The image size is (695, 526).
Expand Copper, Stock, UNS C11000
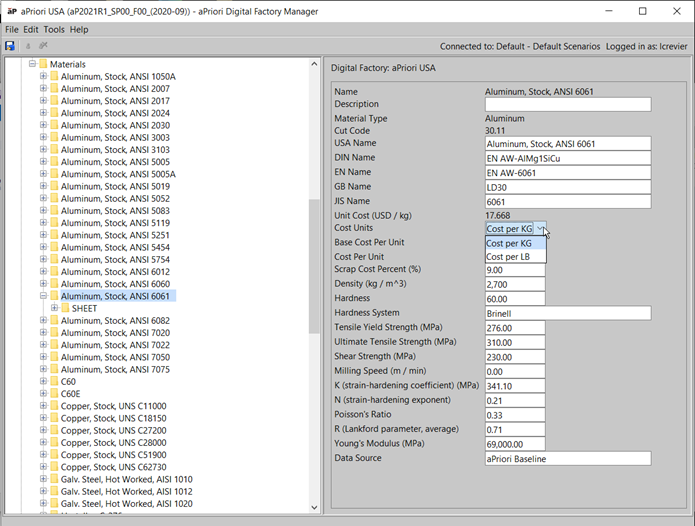click(43, 405)
